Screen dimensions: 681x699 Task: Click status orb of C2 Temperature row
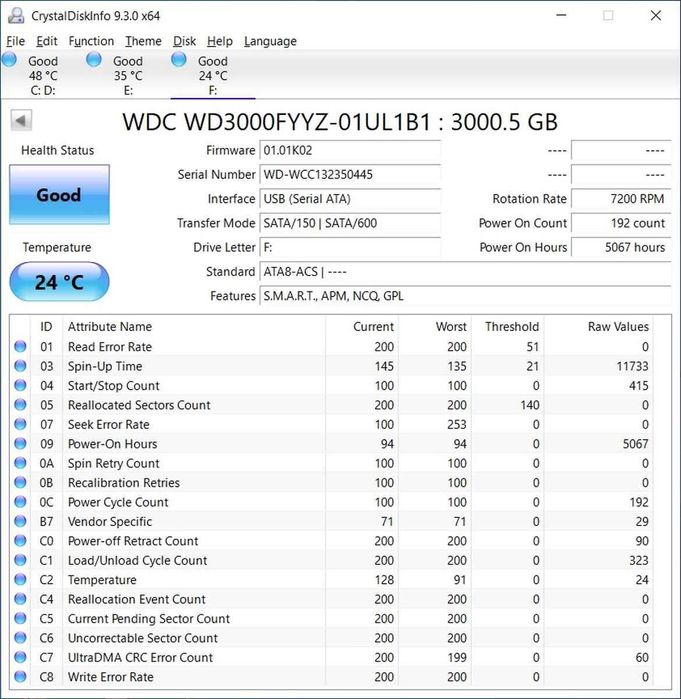click(20, 580)
